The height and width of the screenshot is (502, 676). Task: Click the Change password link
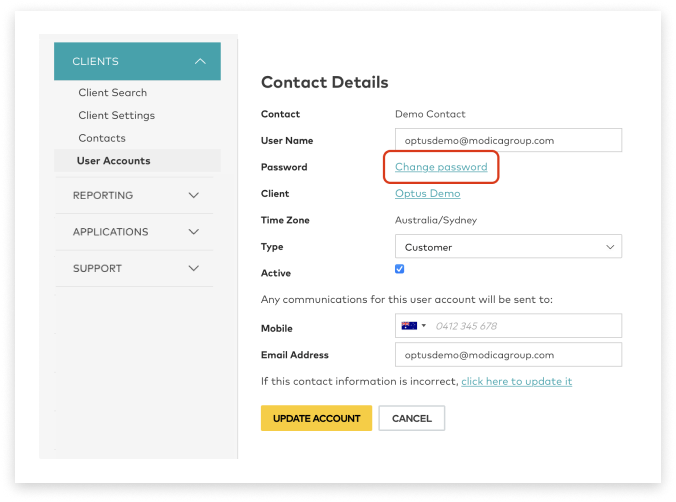coord(441,167)
